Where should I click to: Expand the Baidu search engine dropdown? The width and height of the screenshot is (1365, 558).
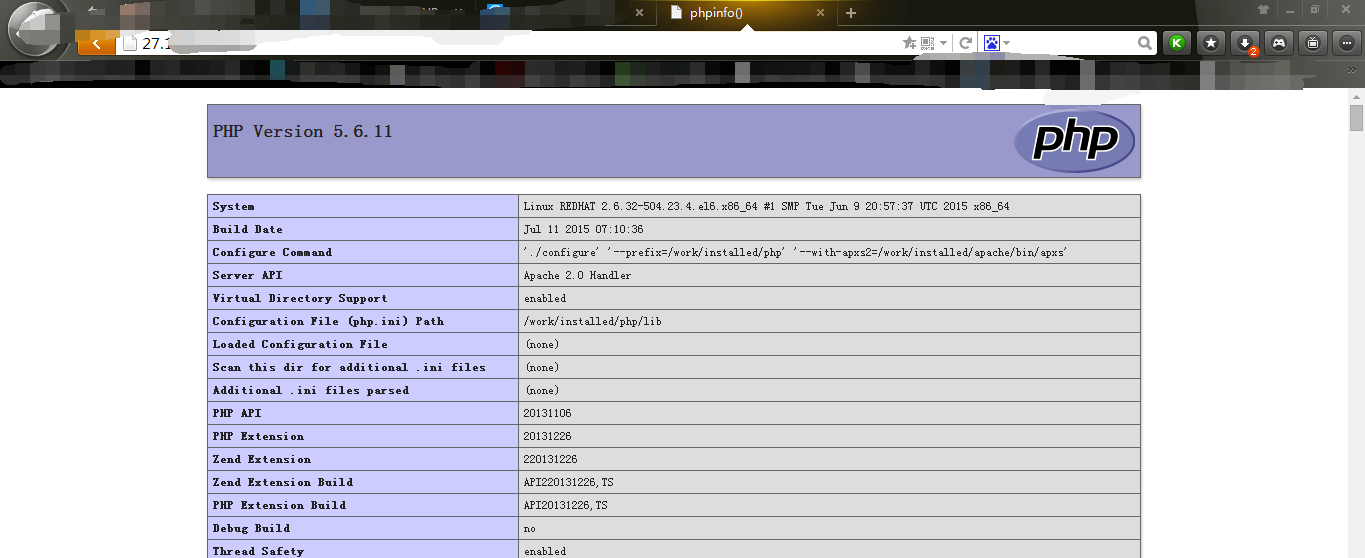(1006, 43)
